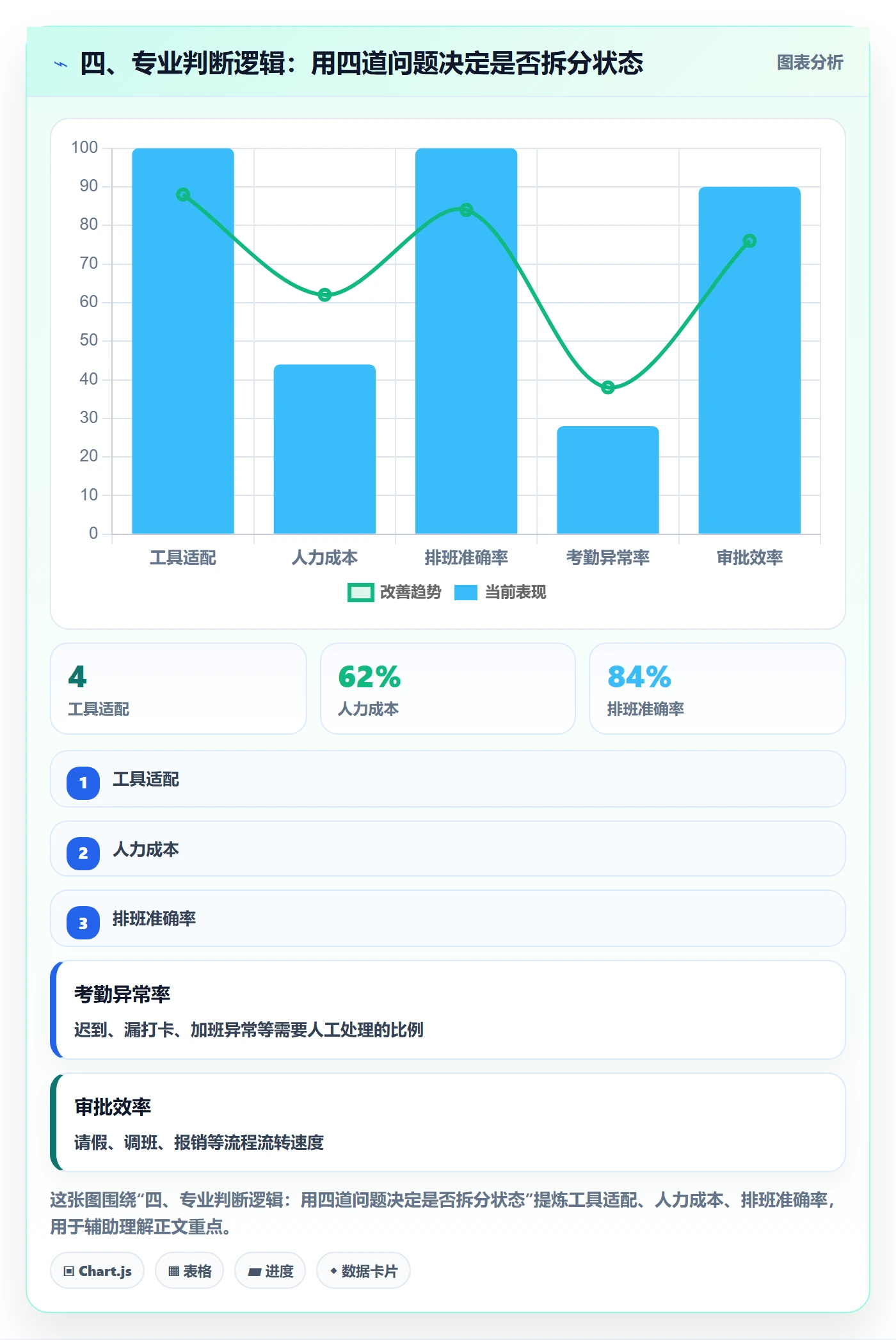Click the 审批效率 blue bar

point(749,360)
